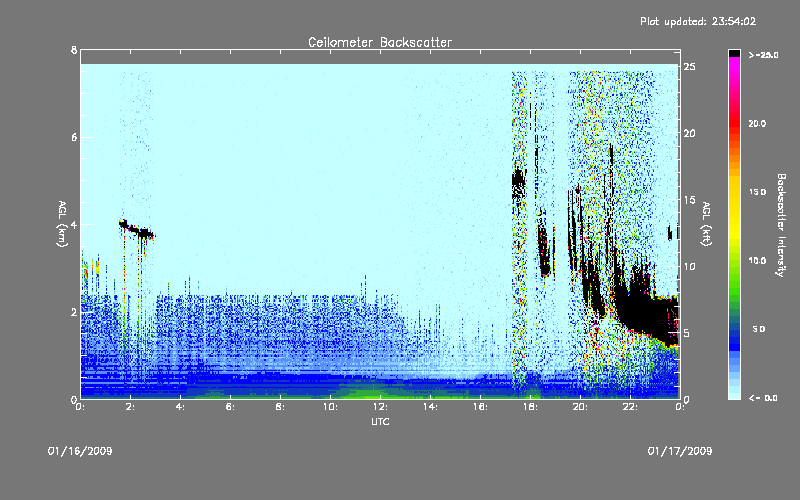Viewport: 800px width, 500px height.
Task: Click the "6" km tick on left axis
Action: coord(74,137)
